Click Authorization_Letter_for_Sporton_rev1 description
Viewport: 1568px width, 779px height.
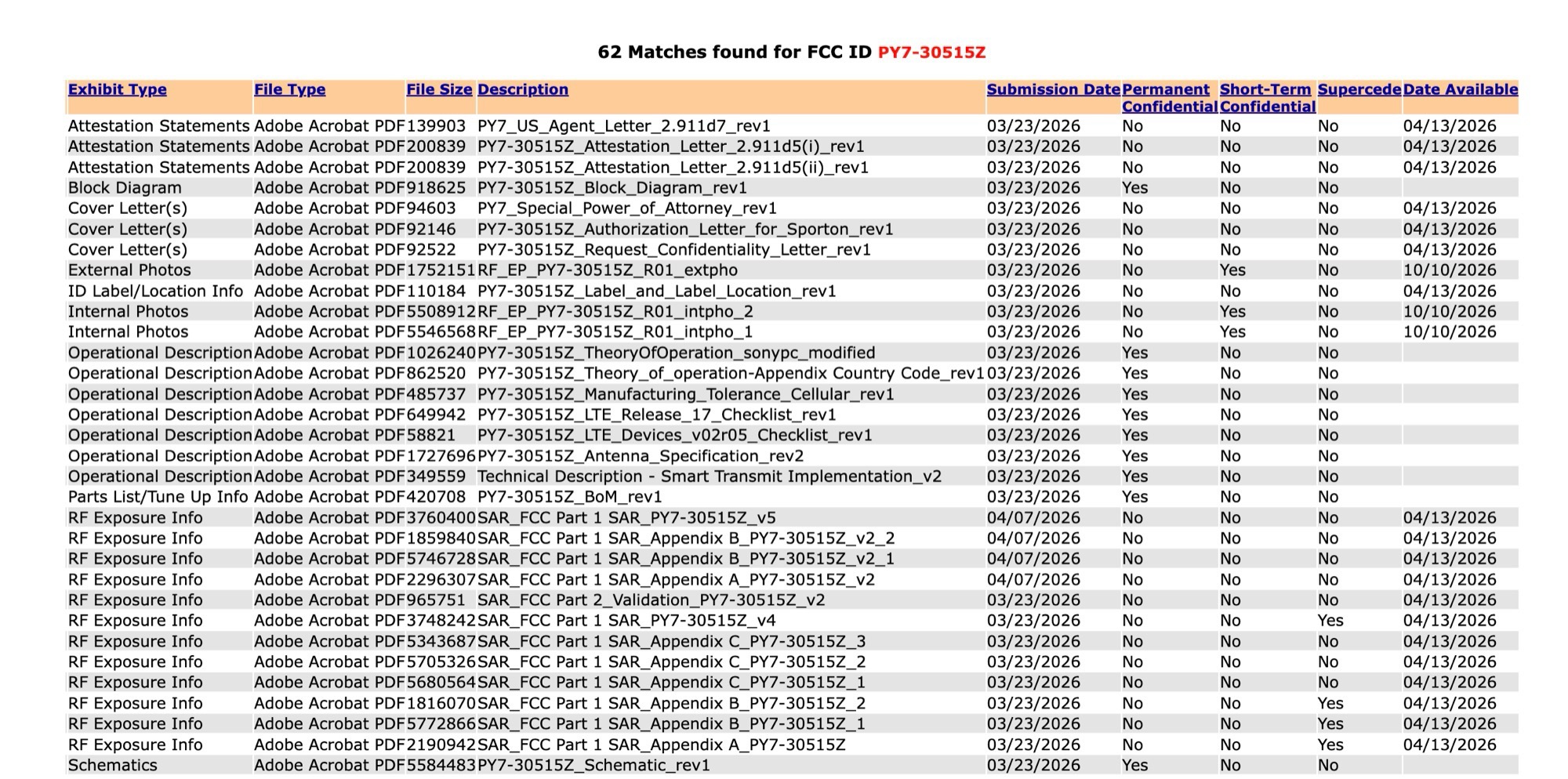click(x=685, y=230)
